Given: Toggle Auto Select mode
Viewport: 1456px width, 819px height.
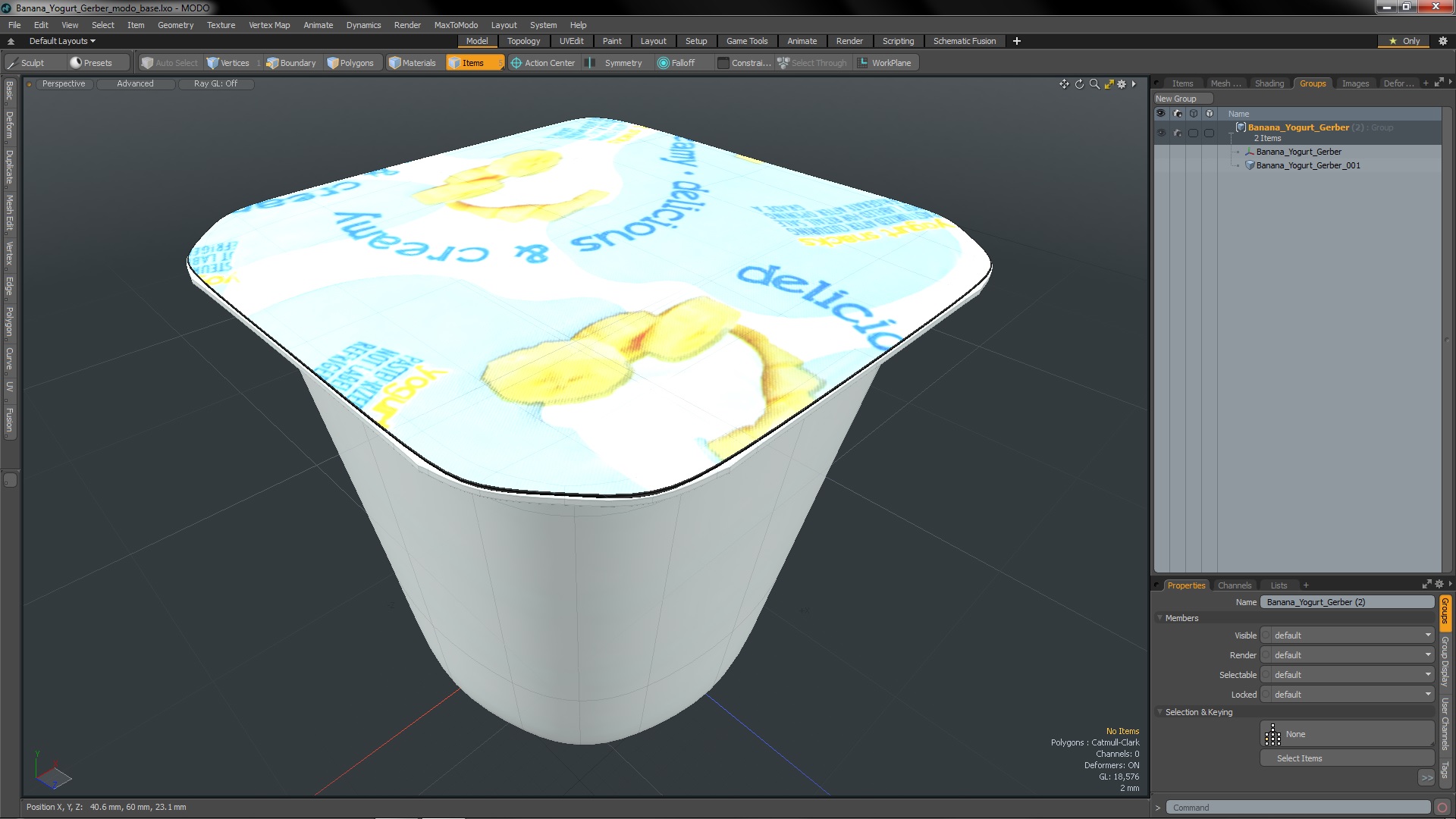Looking at the screenshot, I should click(170, 63).
